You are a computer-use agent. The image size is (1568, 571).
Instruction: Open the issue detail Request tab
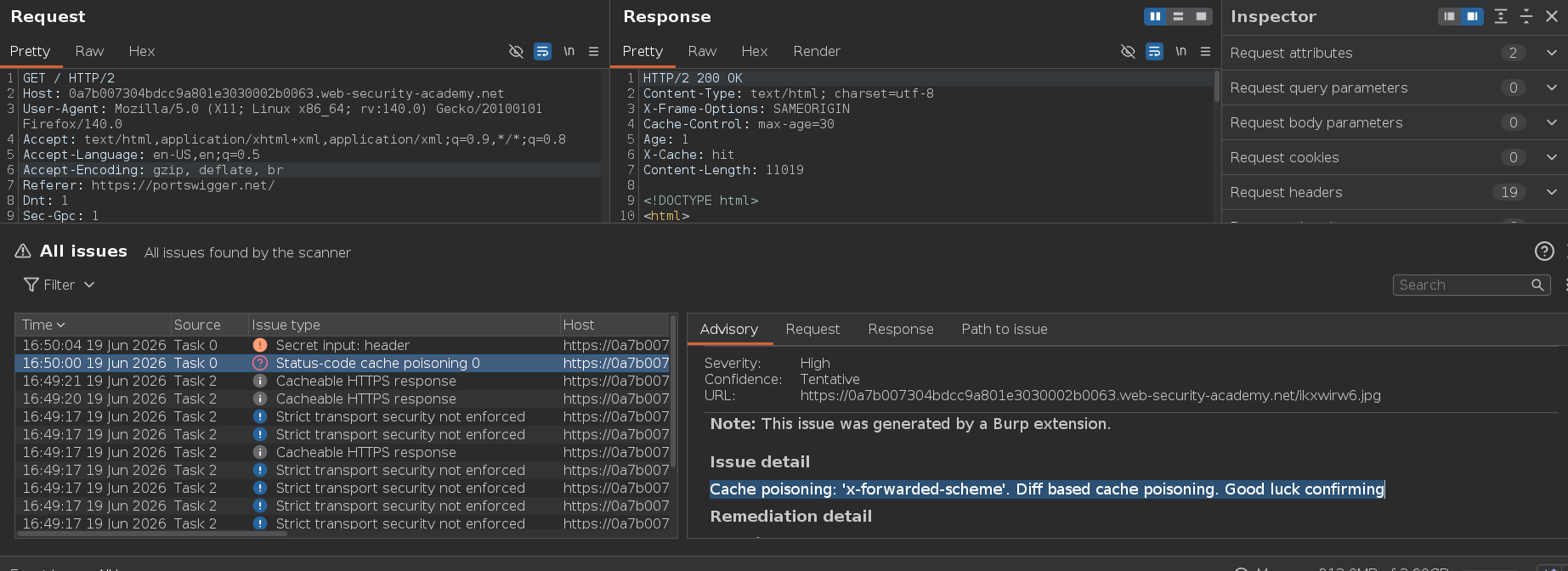(x=812, y=329)
